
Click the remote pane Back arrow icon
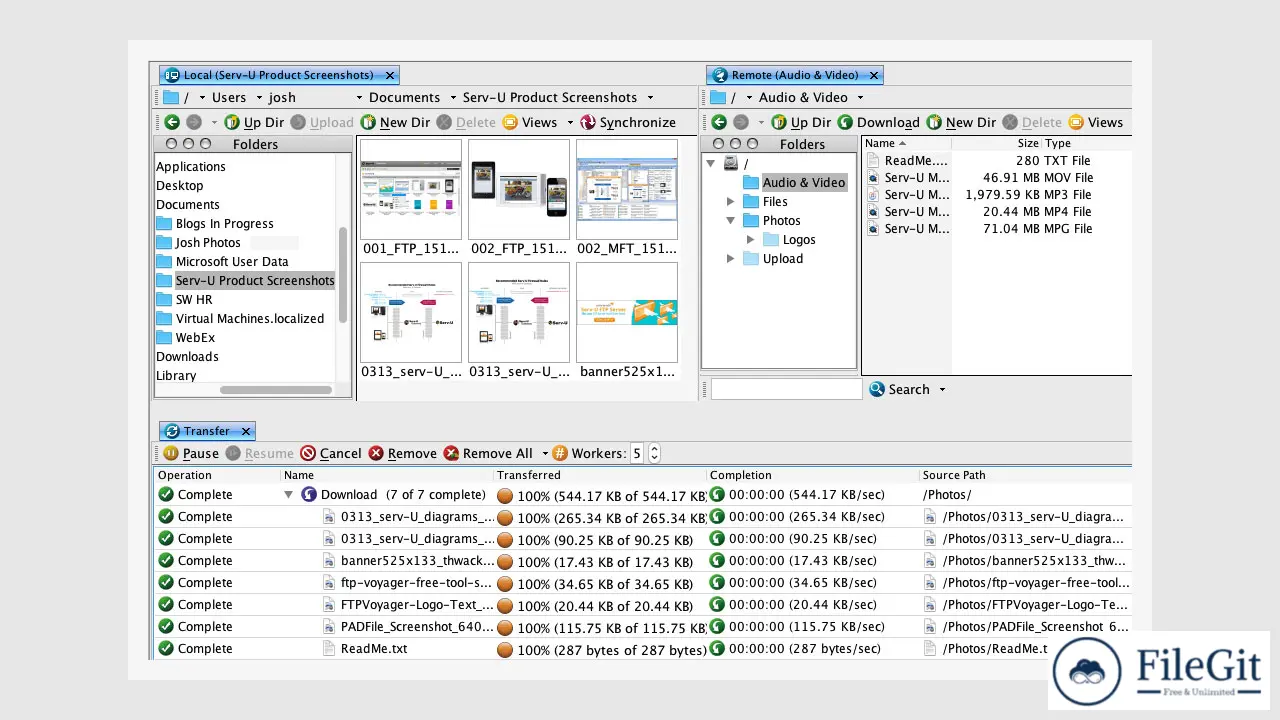(x=718, y=122)
